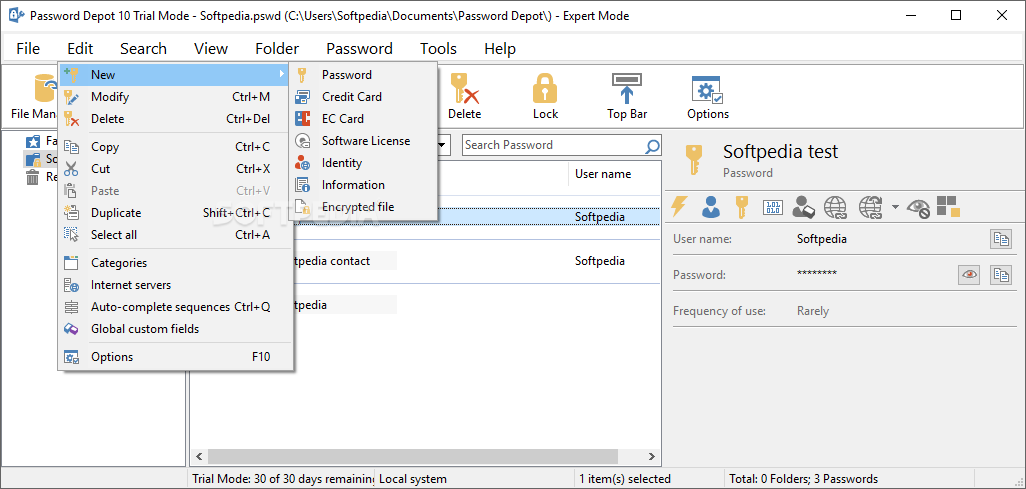Create a new EC Card entry
The image size is (1026, 489).
coord(363,119)
